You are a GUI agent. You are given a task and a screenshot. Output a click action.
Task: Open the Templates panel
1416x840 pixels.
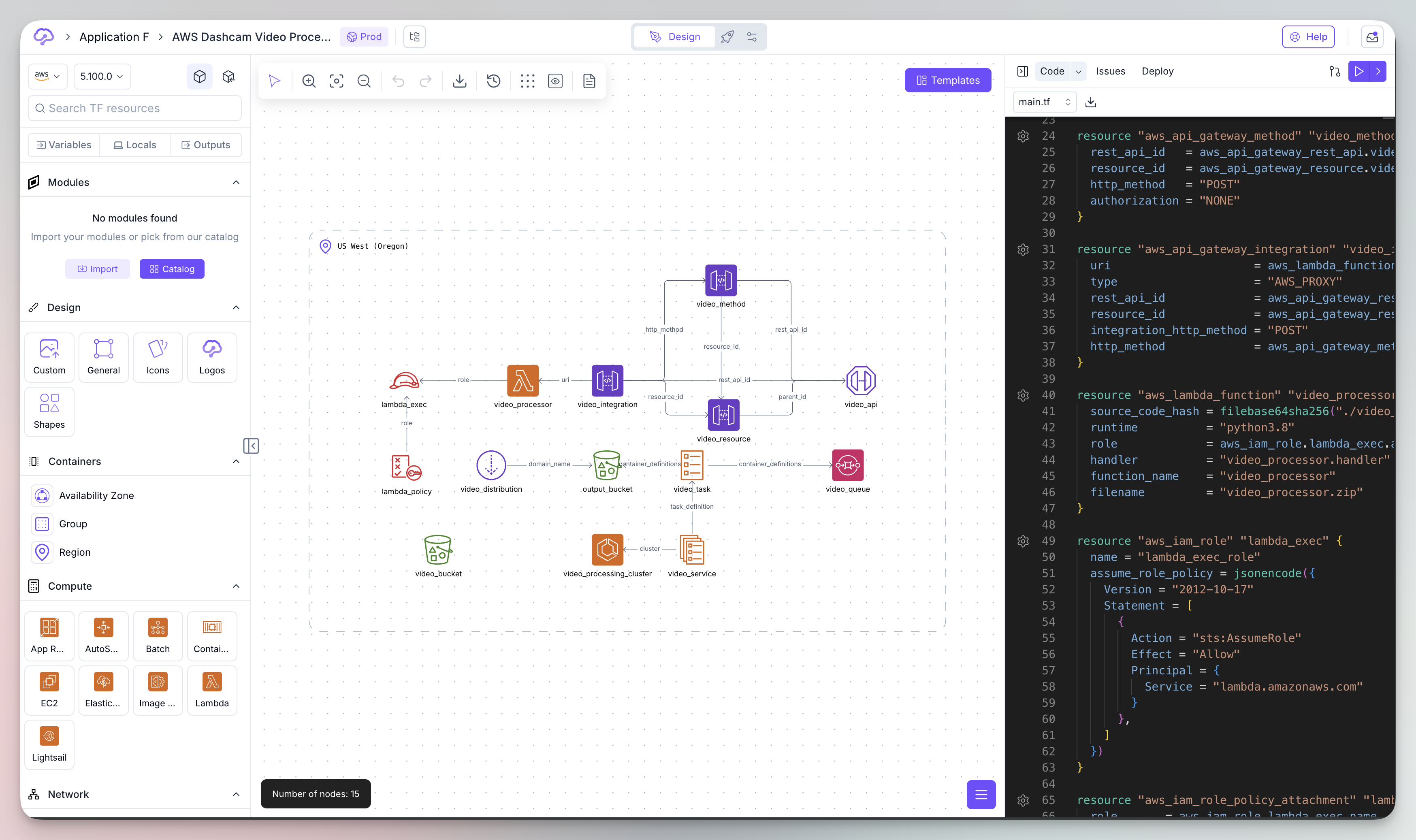tap(948, 80)
